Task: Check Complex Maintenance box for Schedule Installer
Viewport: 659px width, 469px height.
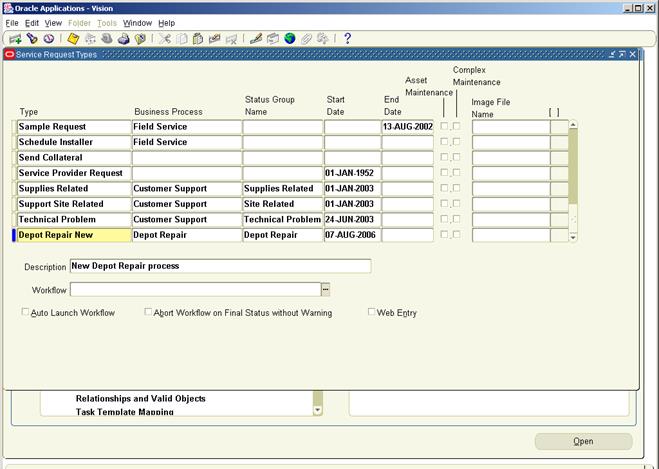Action: [456, 141]
